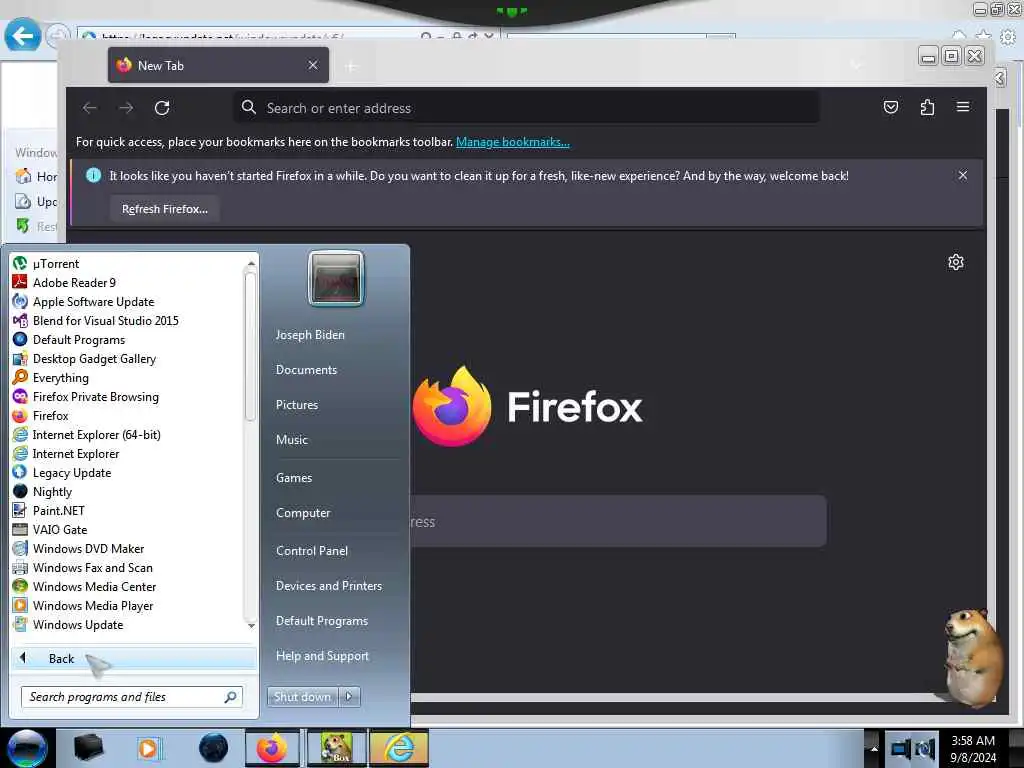Click the black box taskbar icon
The width and height of the screenshot is (1024, 768).
pyautogui.click(x=88, y=748)
